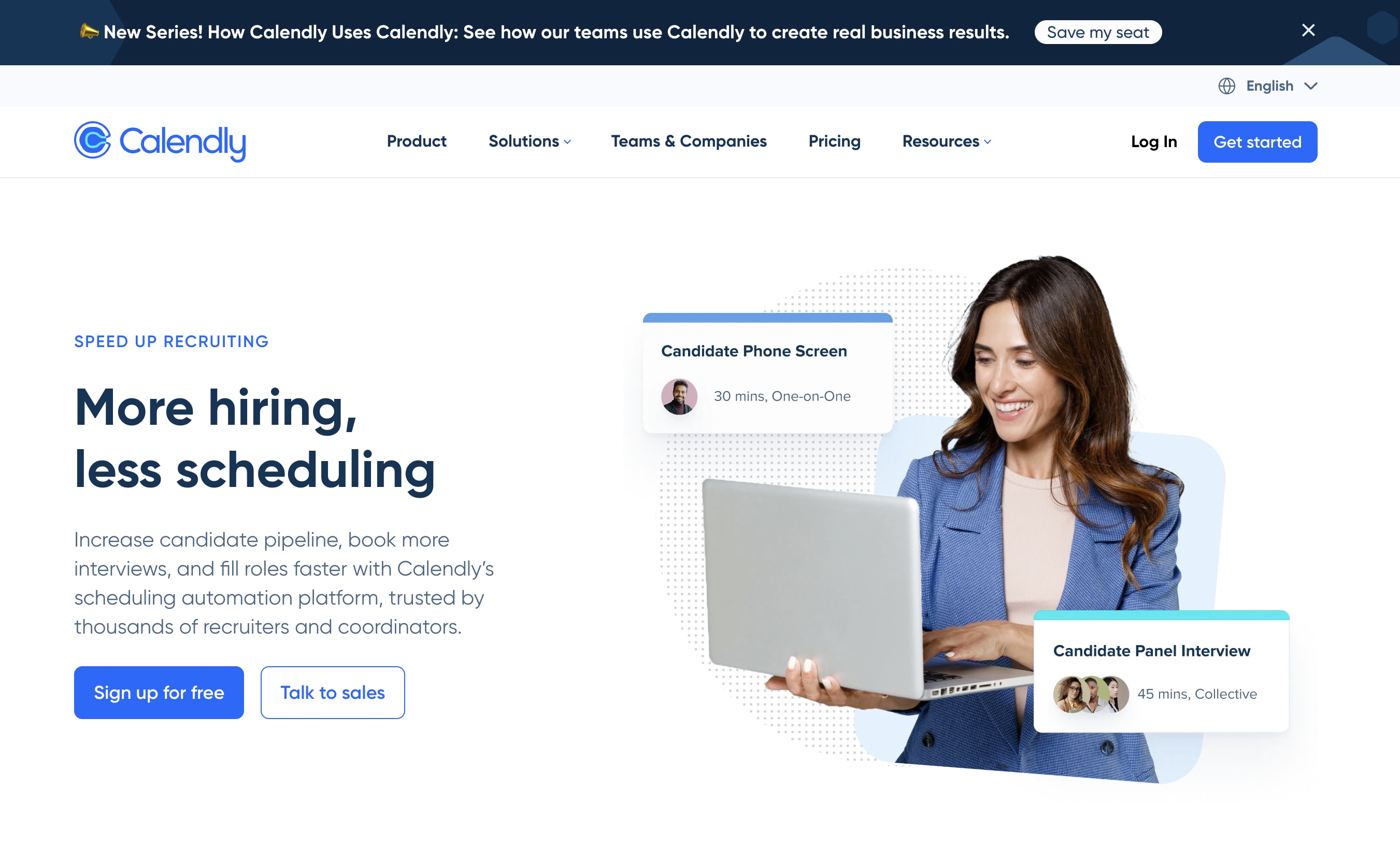Expand the Solutions dropdown menu
This screenshot has height=861, width=1400.
click(529, 141)
